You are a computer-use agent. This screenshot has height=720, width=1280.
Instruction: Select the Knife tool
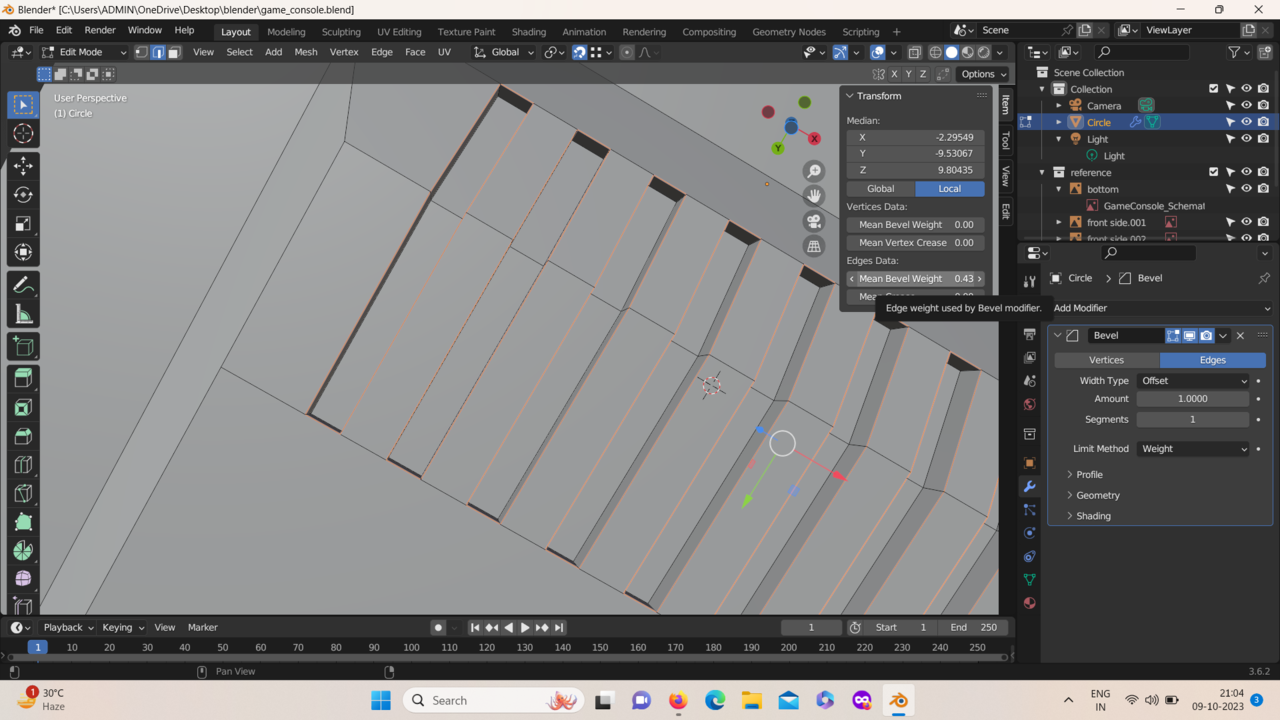pos(23,493)
